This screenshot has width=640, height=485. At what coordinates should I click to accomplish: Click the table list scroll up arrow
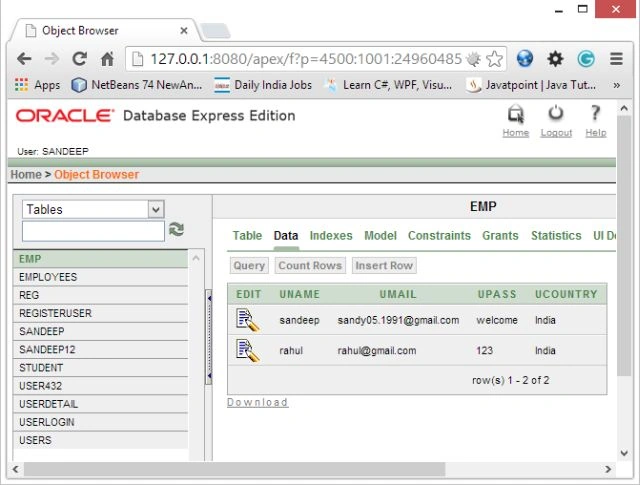[x=196, y=258]
